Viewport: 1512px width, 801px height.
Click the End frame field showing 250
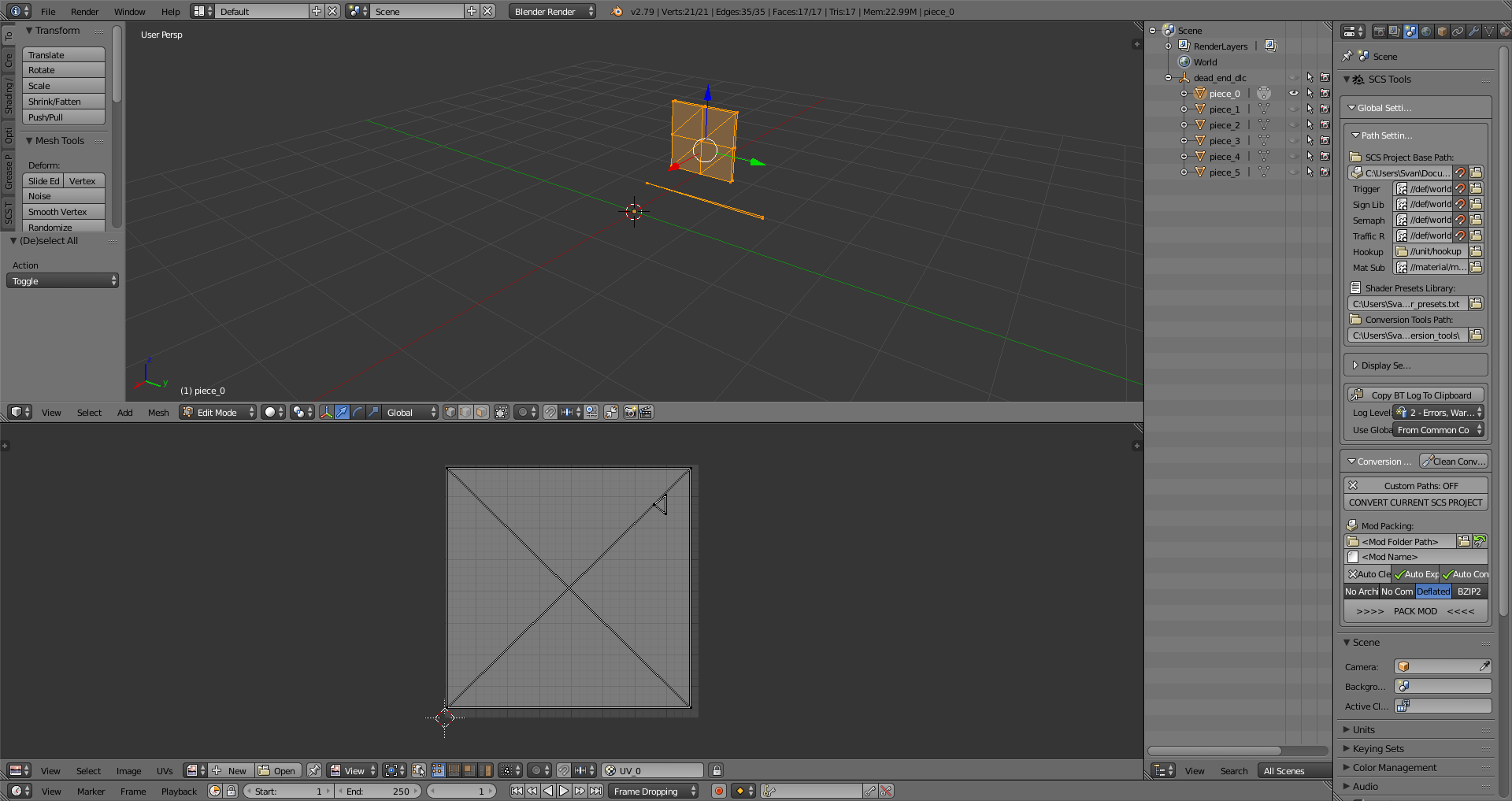(378, 791)
